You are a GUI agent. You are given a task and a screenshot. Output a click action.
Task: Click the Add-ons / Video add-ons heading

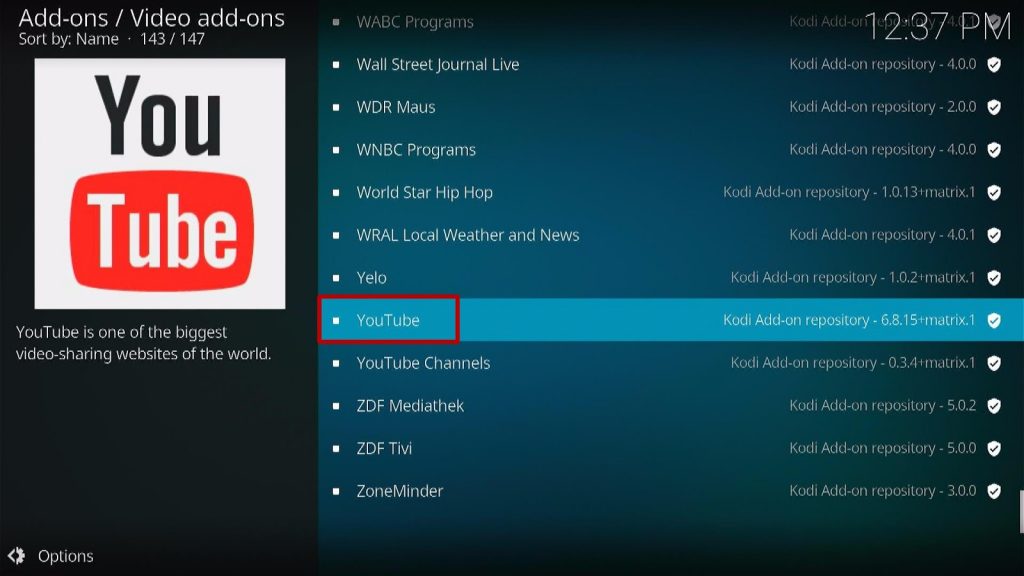(152, 18)
